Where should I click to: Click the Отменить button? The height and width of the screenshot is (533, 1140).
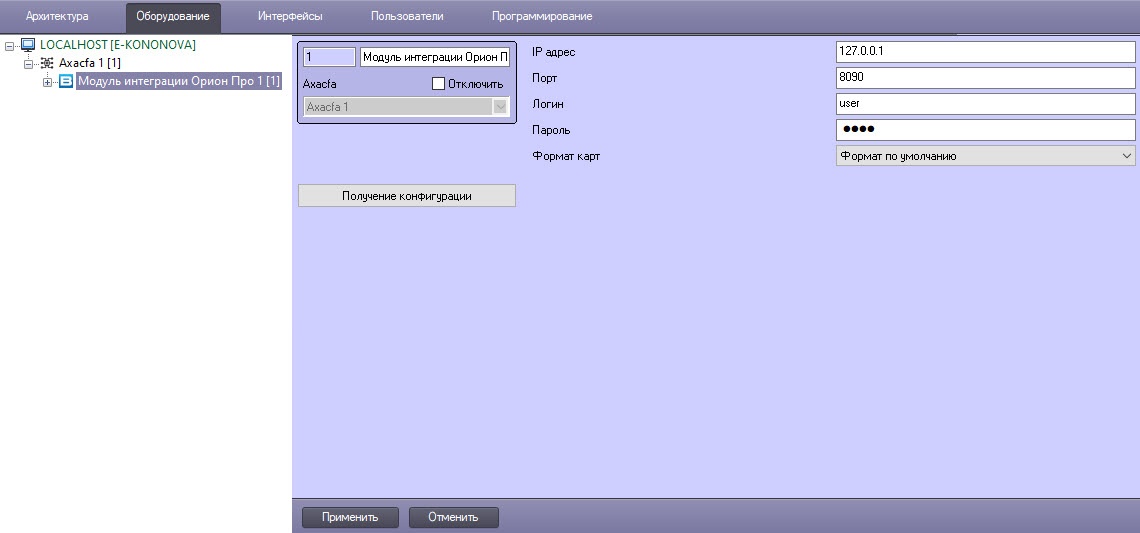[453, 517]
